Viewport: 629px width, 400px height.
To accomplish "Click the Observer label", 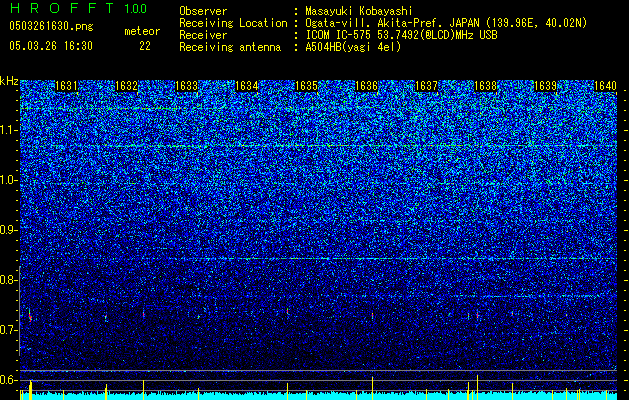I will click(x=203, y=11).
